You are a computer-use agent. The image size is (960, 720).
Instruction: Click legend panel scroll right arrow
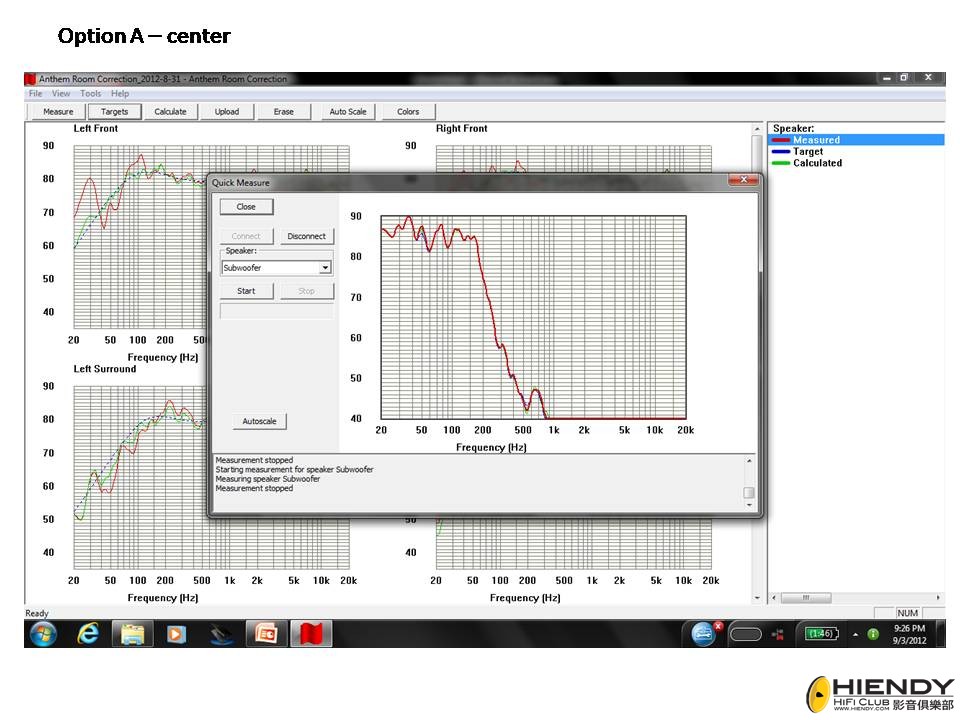click(x=938, y=598)
